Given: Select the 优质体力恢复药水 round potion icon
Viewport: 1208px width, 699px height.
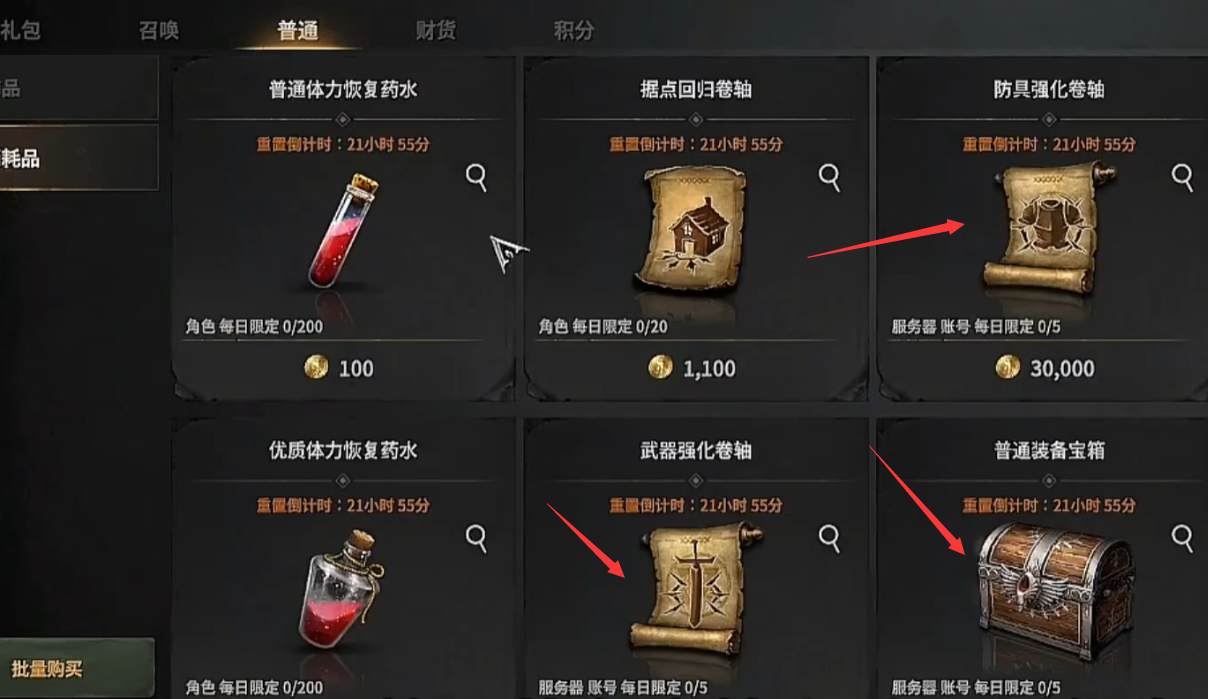Looking at the screenshot, I should click(340, 592).
